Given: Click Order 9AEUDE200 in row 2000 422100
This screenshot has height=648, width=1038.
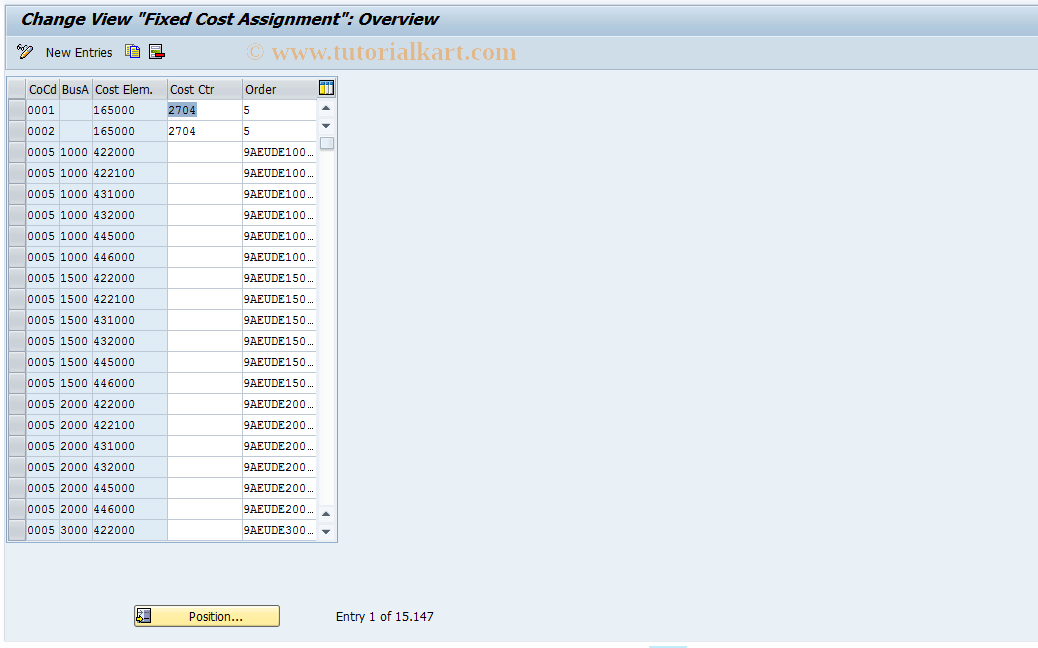Looking at the screenshot, I should pos(279,425).
